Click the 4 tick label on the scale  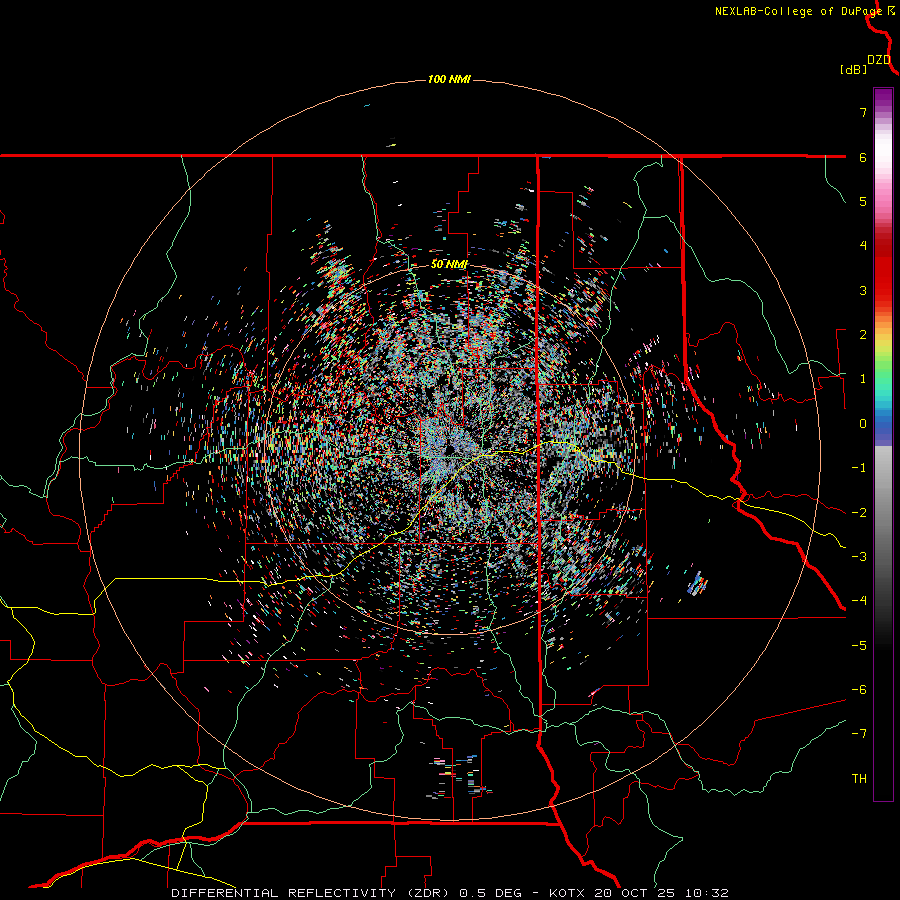point(863,246)
